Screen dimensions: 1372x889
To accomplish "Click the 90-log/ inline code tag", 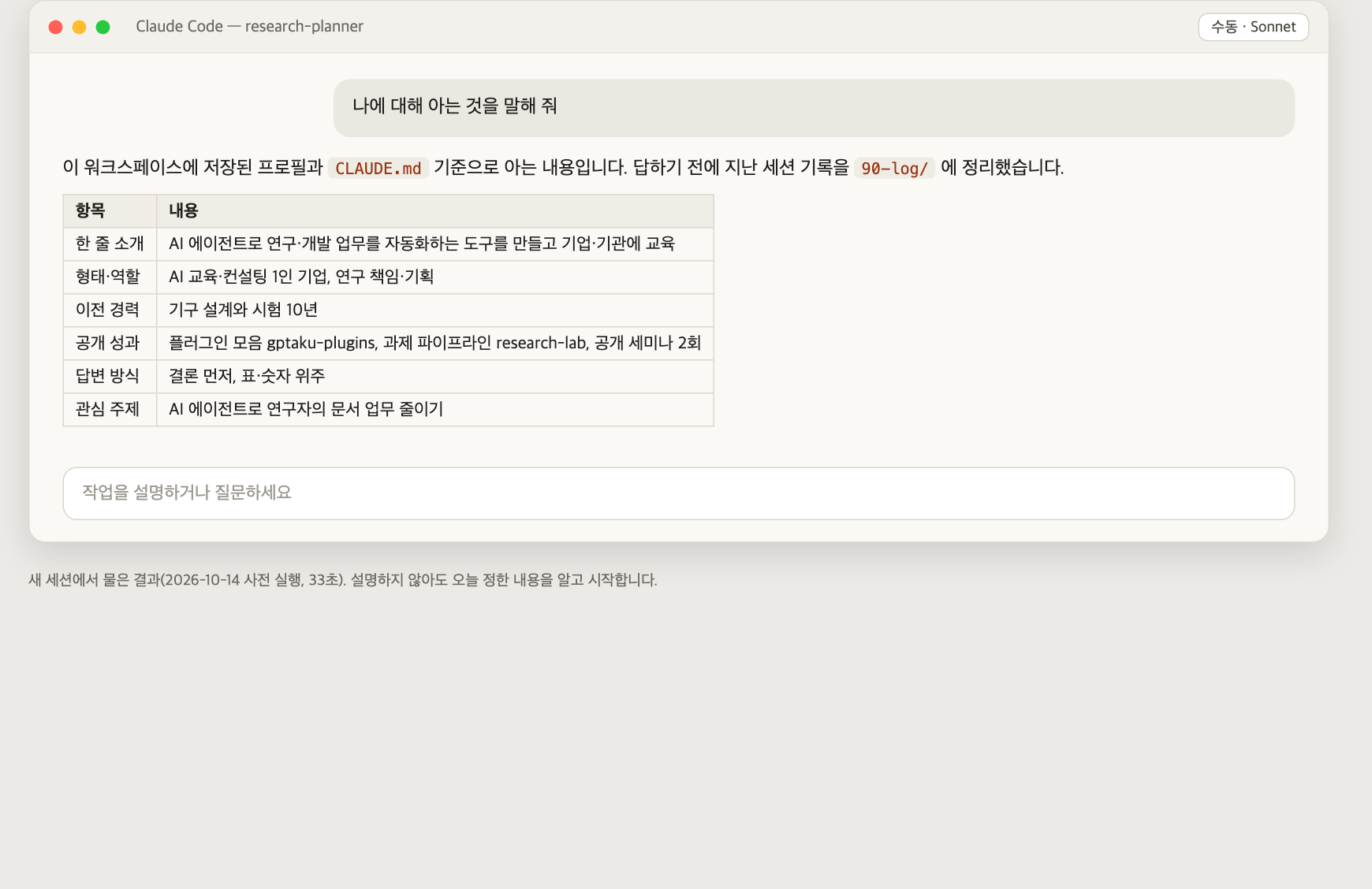I will click(x=894, y=168).
